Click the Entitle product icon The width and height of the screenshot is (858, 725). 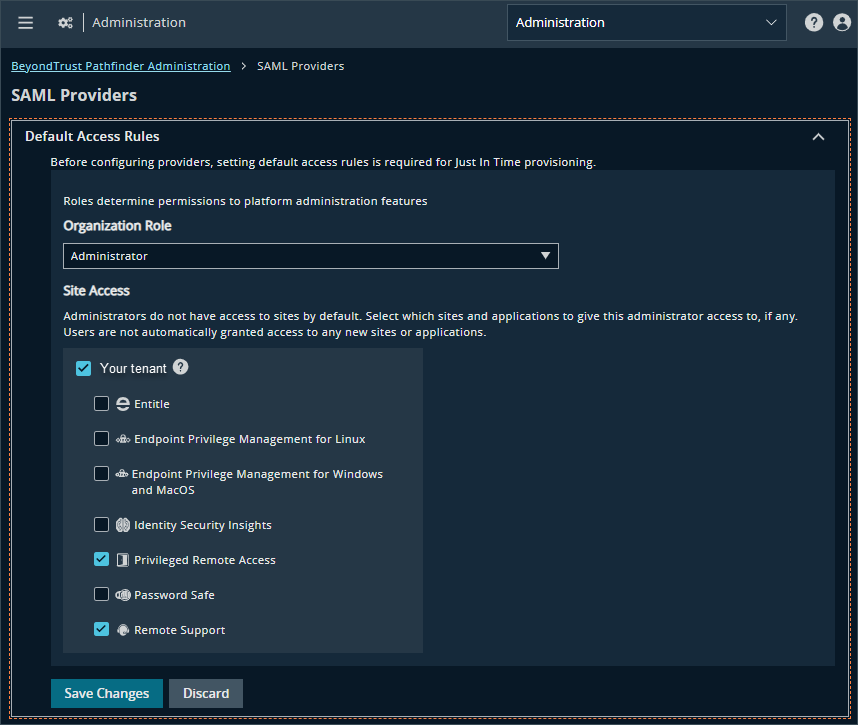[x=123, y=404]
